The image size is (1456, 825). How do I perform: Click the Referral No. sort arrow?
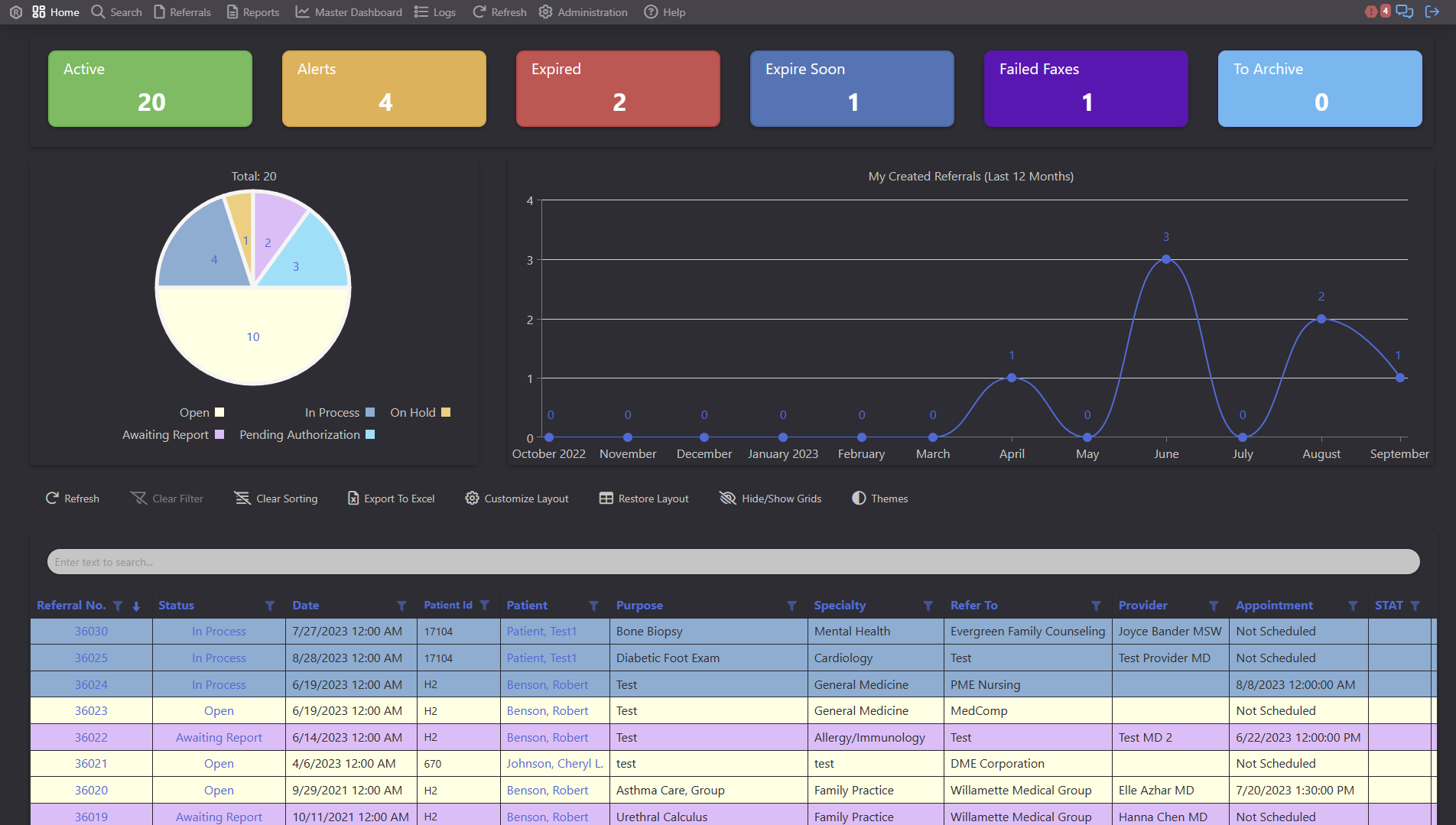pyautogui.click(x=136, y=606)
